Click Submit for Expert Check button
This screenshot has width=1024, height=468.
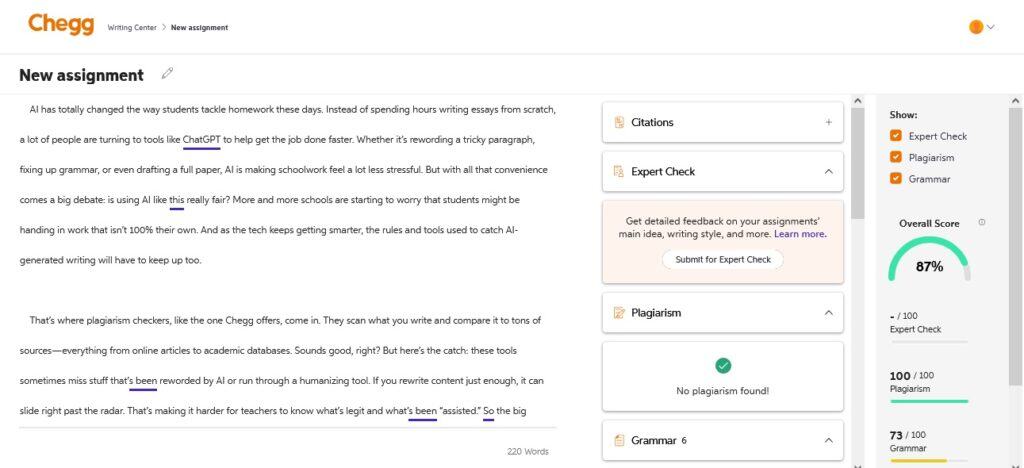point(723,259)
